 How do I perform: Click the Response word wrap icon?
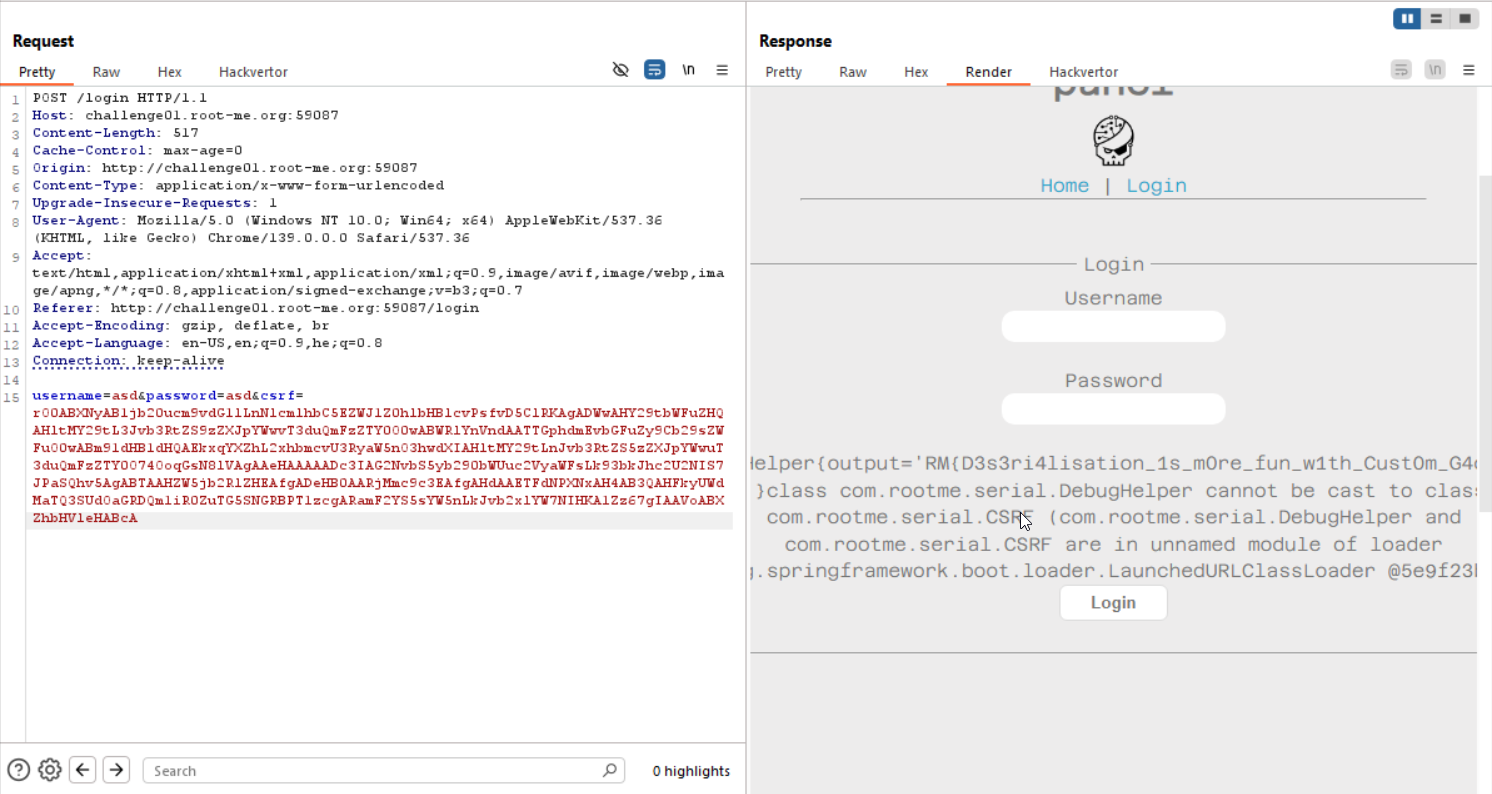coord(1401,70)
